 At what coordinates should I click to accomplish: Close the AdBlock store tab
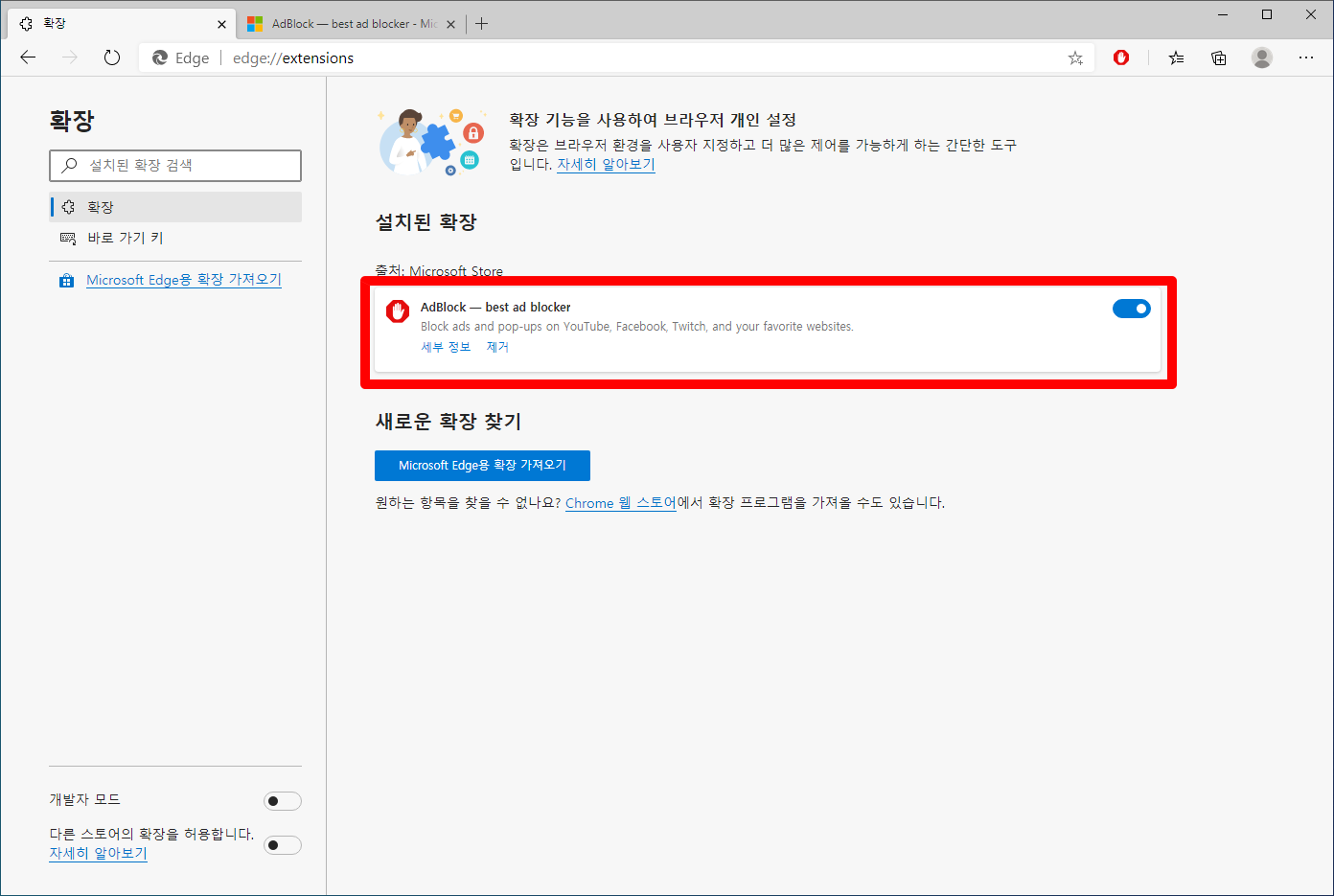coord(450,24)
